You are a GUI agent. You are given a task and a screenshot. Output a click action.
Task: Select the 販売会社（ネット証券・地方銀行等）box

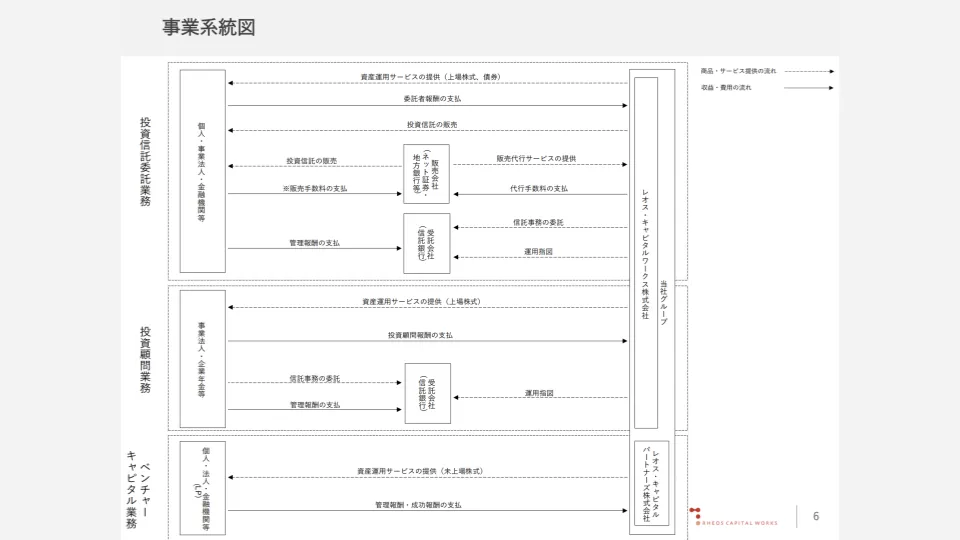tap(427, 173)
